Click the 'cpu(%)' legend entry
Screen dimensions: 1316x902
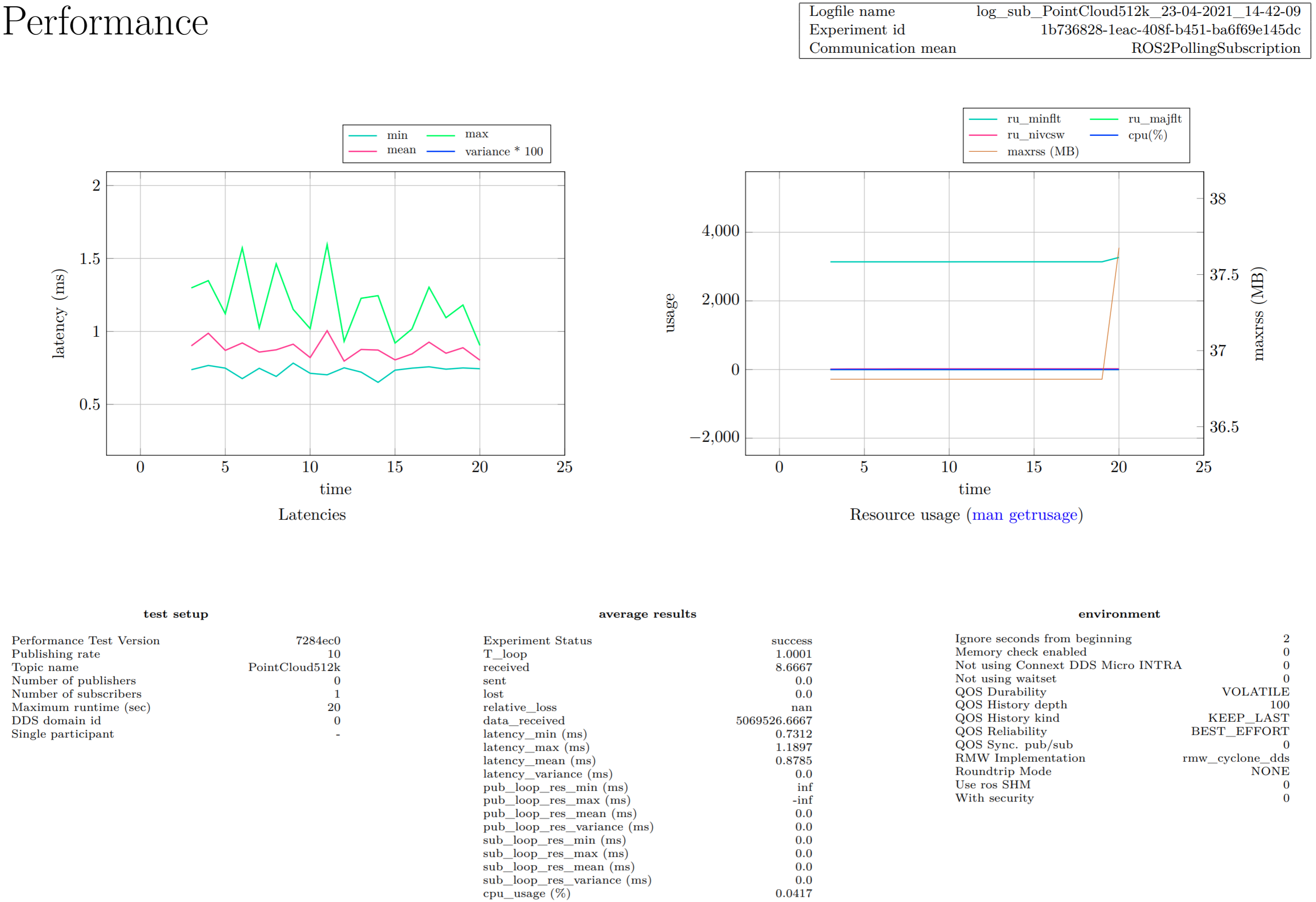[x=1147, y=135]
